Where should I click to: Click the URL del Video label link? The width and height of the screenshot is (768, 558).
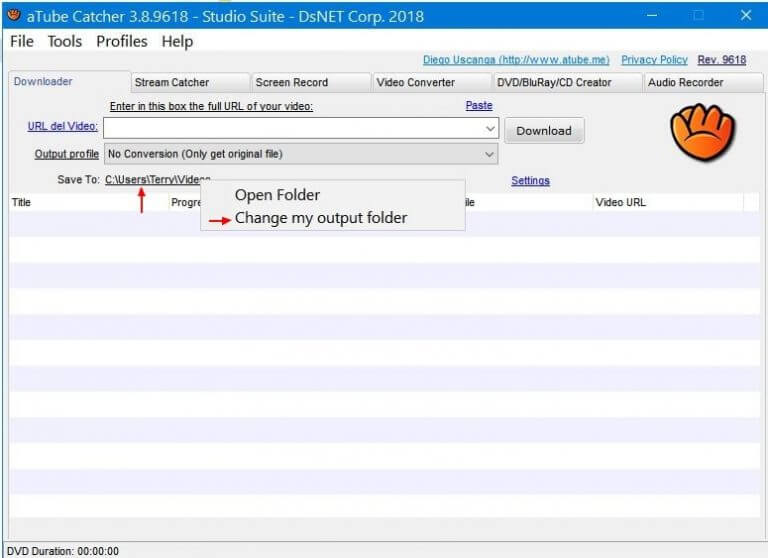(63, 126)
